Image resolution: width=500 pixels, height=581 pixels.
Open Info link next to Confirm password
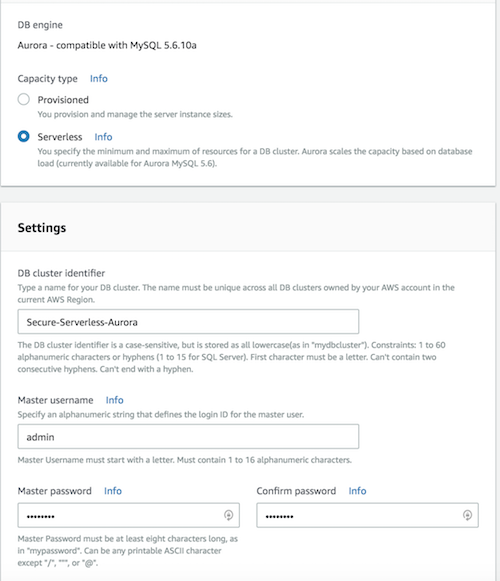coord(357,491)
